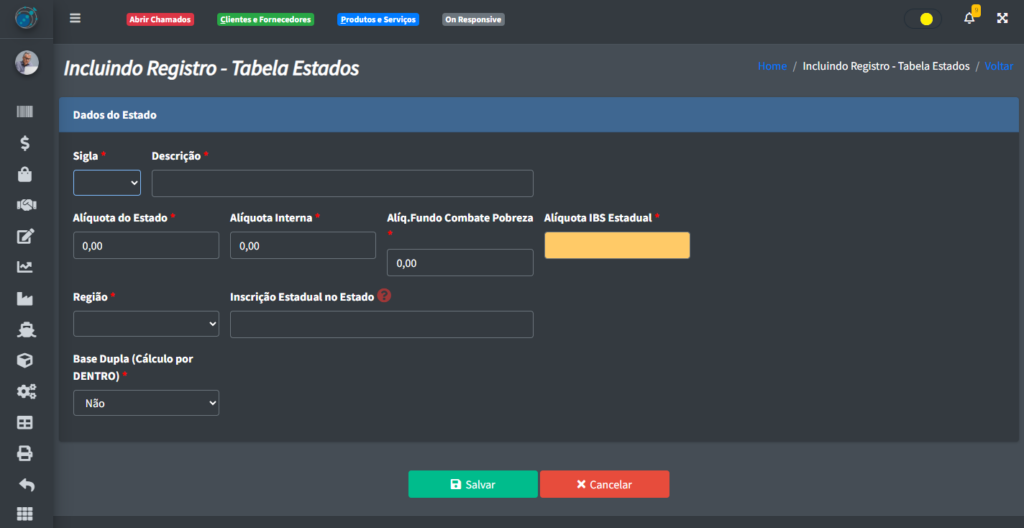
Task: Open the barcode icon in sidebar
Action: click(x=26, y=113)
